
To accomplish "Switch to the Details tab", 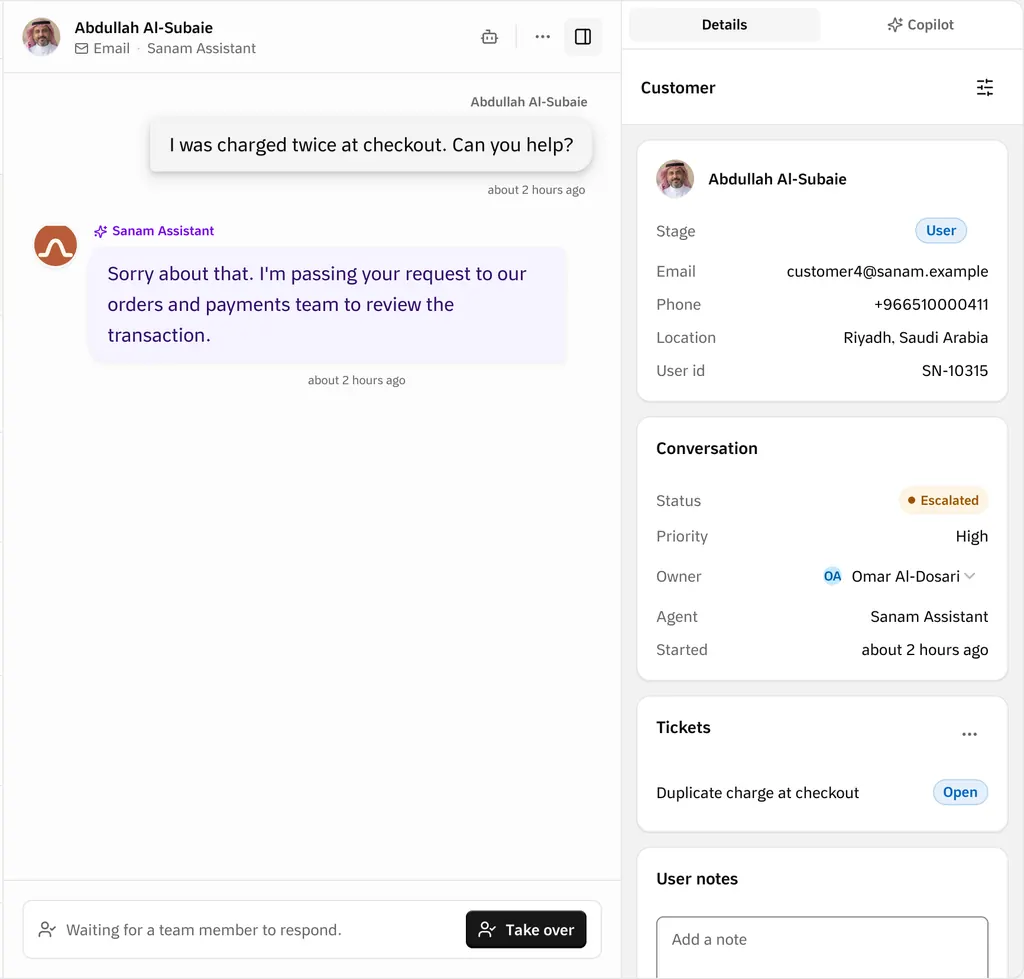I will tap(724, 25).
